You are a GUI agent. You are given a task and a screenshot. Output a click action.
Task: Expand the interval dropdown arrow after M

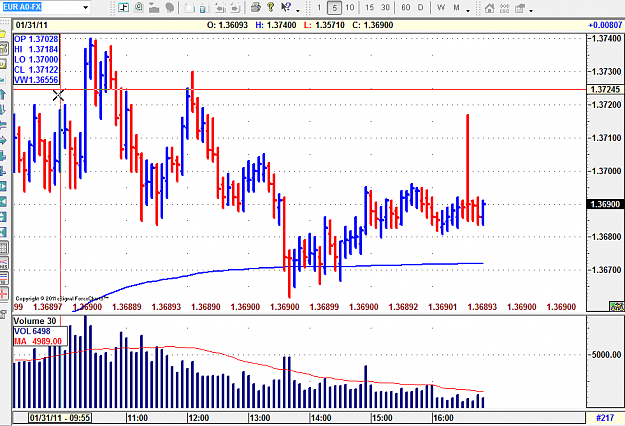coord(468,10)
